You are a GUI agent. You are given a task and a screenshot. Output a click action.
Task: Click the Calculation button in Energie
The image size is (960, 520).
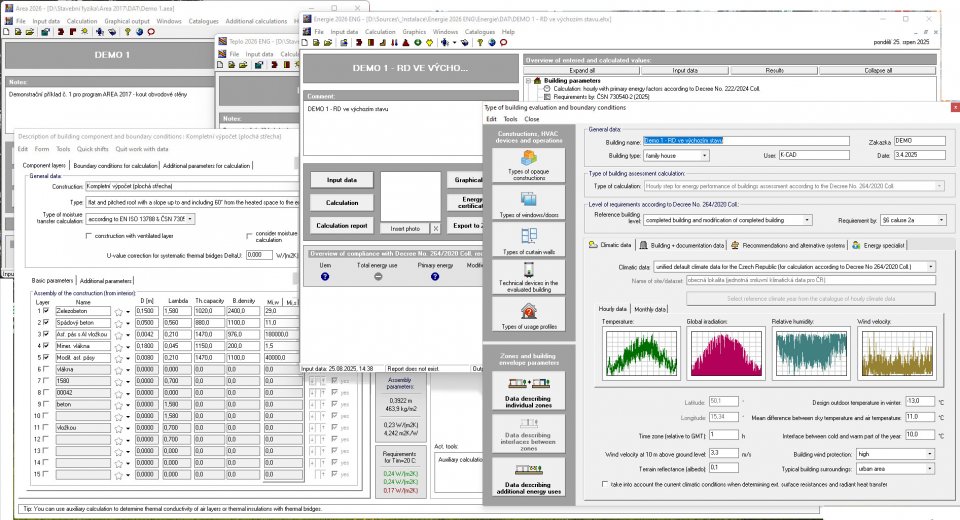[x=342, y=203]
